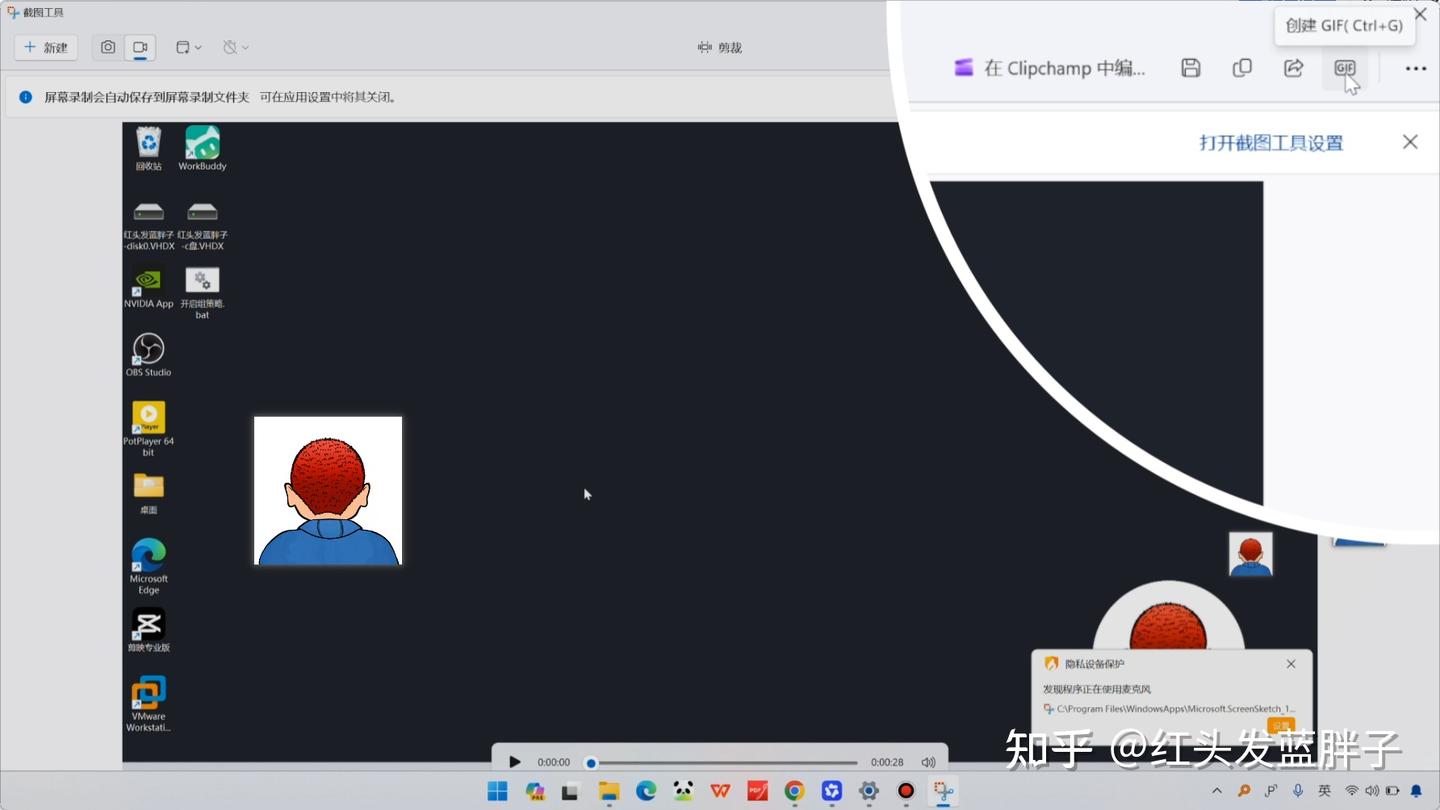Open the red record-button app on taskbar
1440x810 pixels.
(x=905, y=791)
